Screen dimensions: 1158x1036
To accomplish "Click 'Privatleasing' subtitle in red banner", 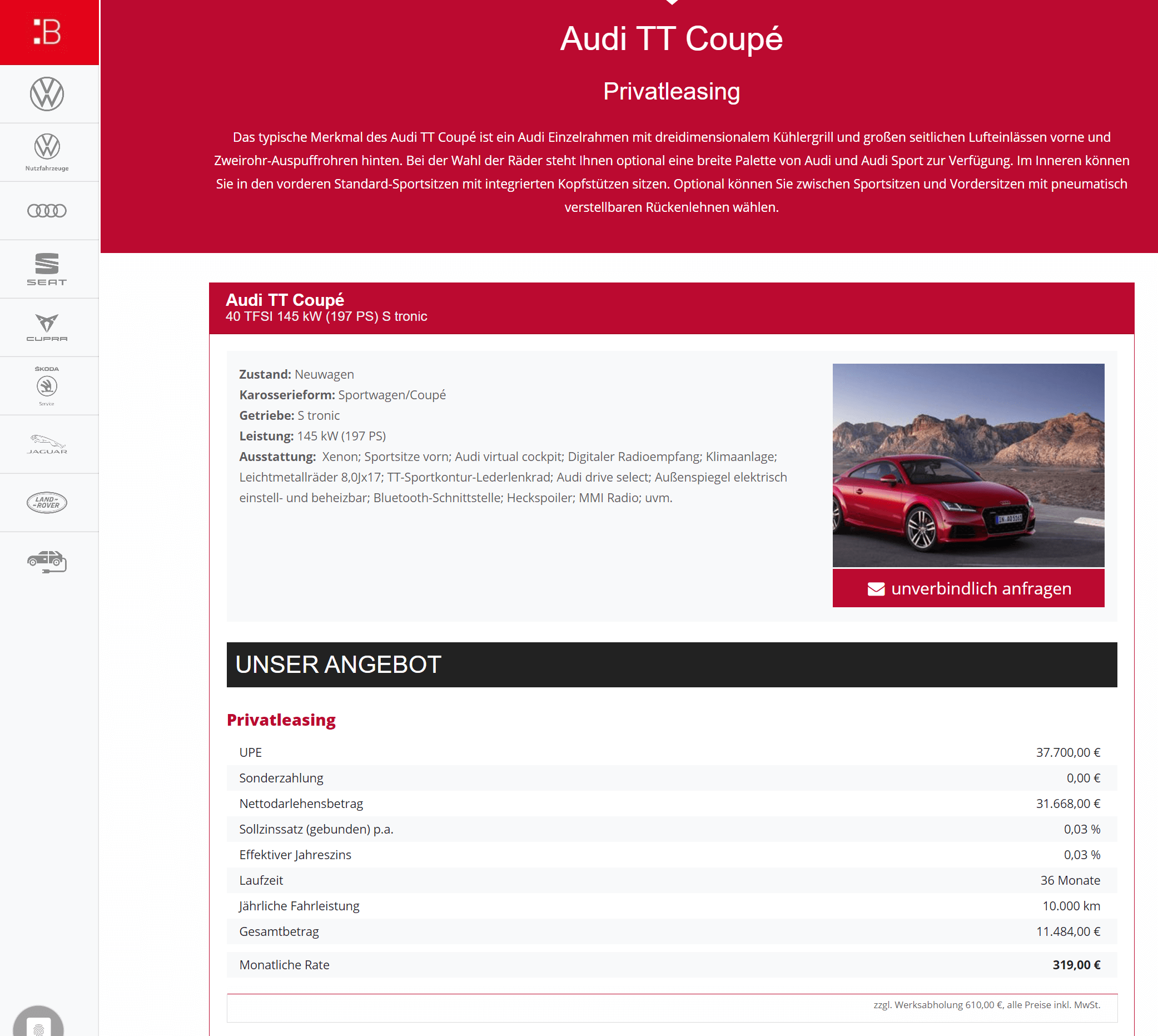I will (671, 92).
